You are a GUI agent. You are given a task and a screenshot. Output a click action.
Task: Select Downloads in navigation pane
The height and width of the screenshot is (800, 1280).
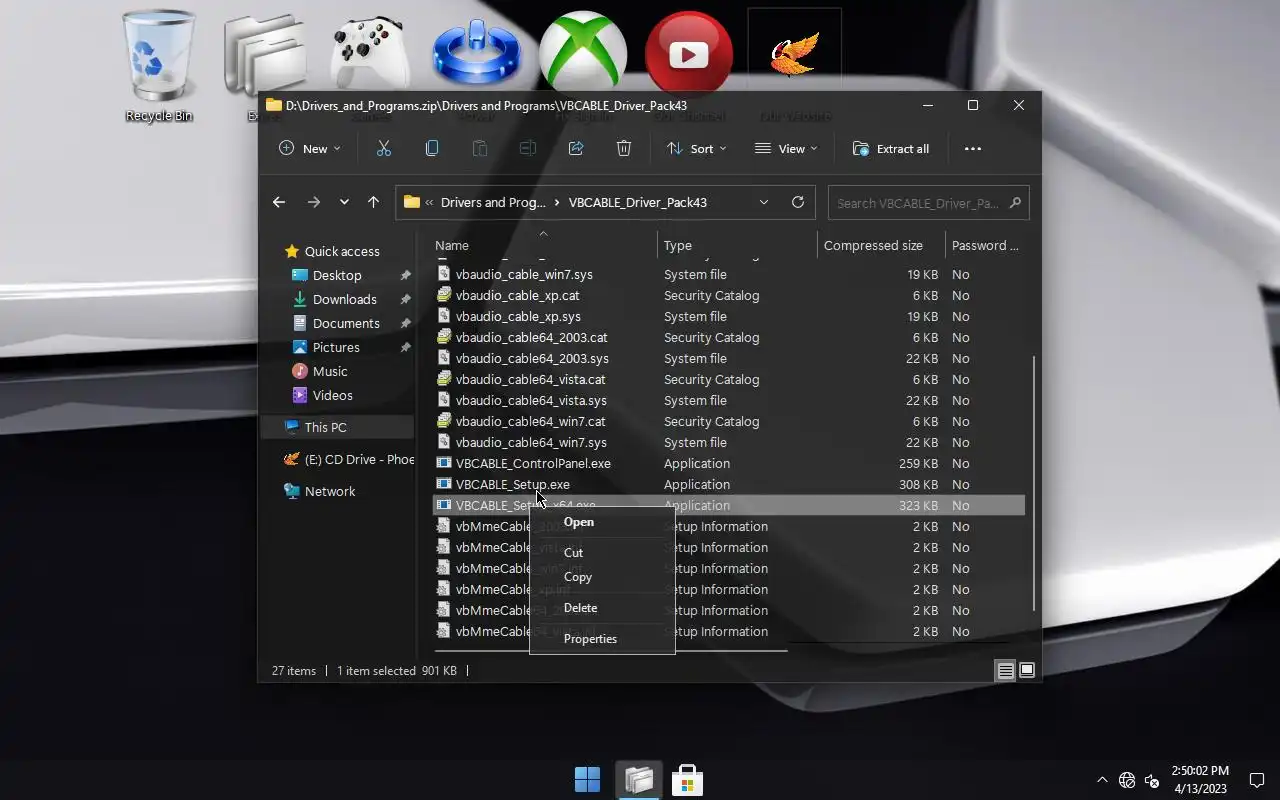click(345, 299)
